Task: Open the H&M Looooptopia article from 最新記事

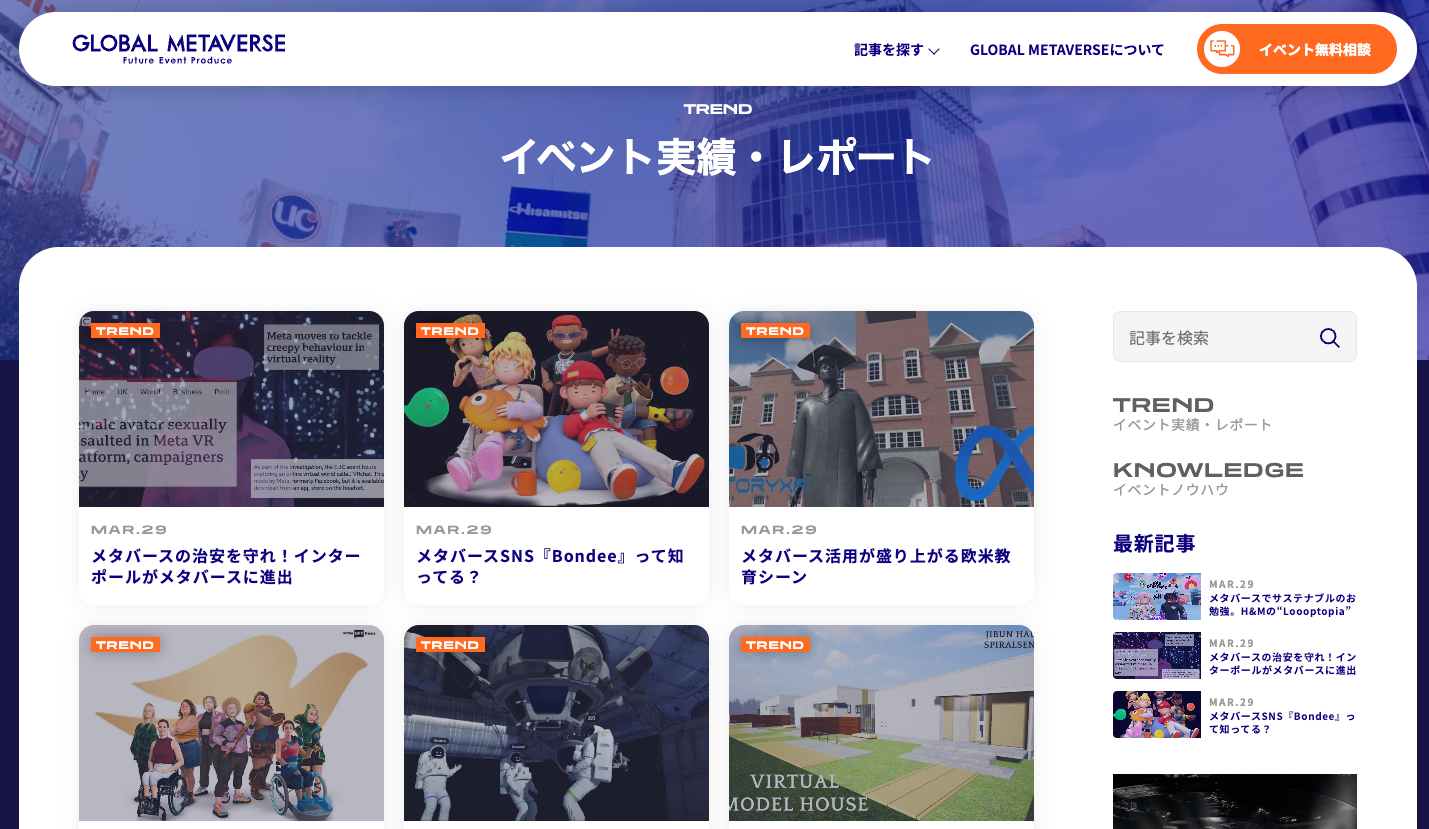Action: pos(1281,602)
